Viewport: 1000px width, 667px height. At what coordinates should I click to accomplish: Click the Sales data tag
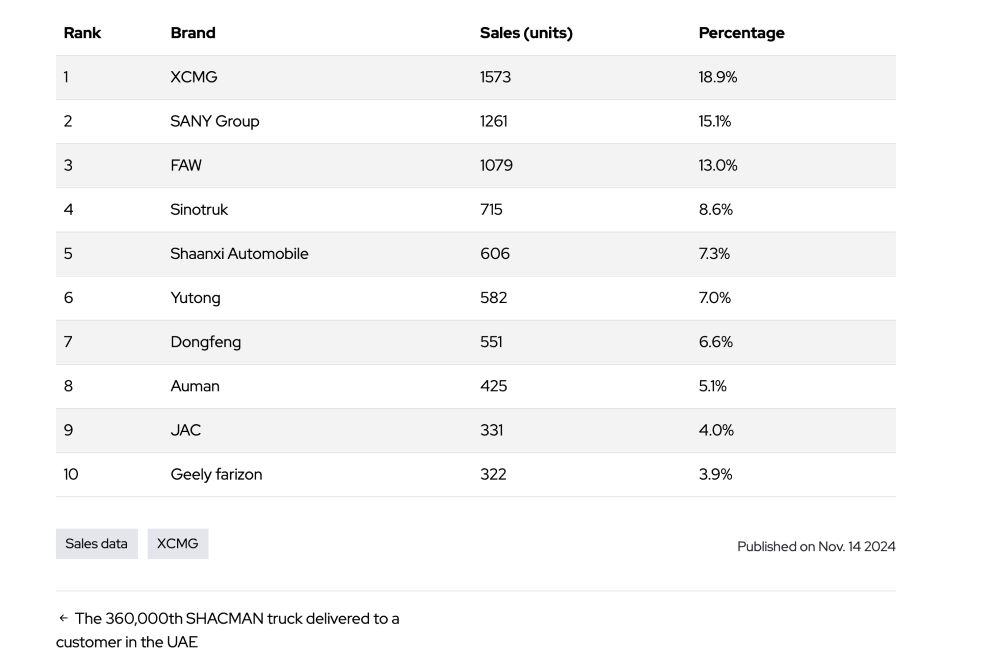[97, 544]
